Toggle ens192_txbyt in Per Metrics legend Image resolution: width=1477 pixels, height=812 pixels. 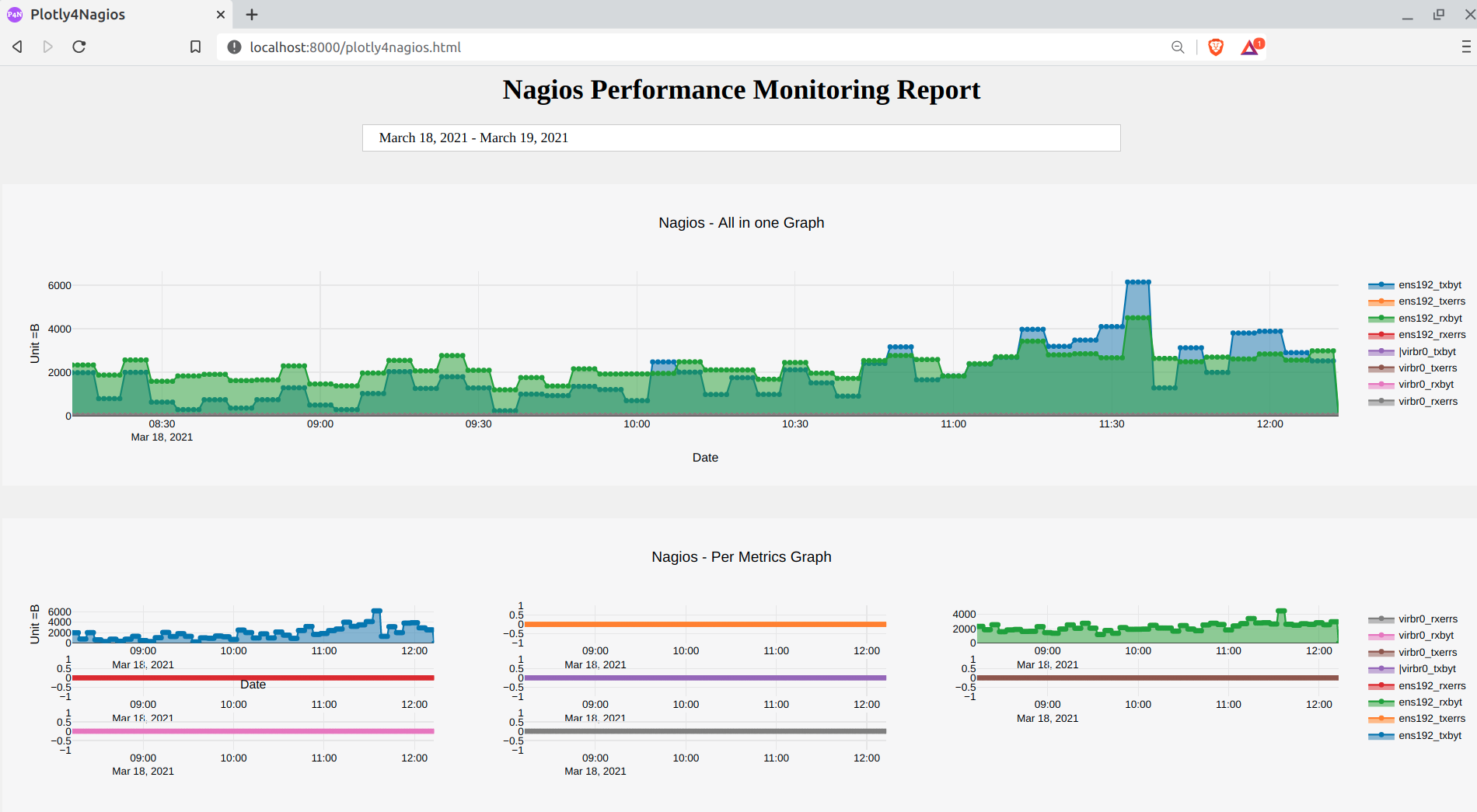pyautogui.click(x=1416, y=736)
